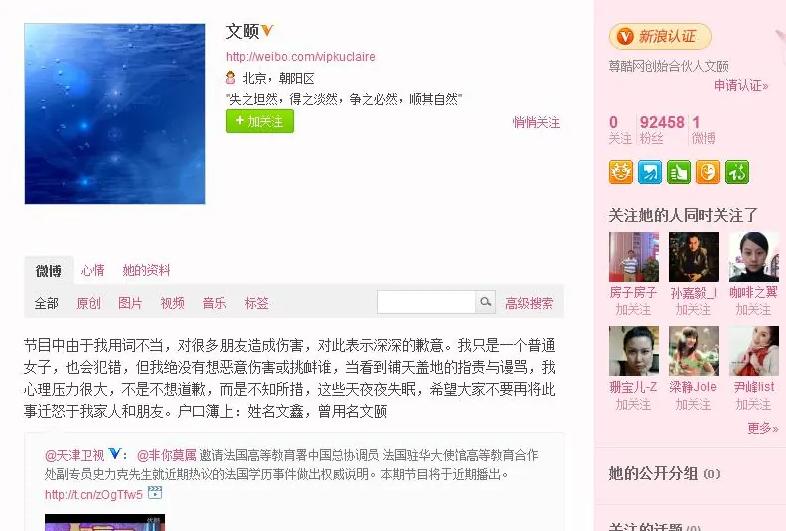Filter posts by 原创
The height and width of the screenshot is (531, 786).
click(88, 303)
